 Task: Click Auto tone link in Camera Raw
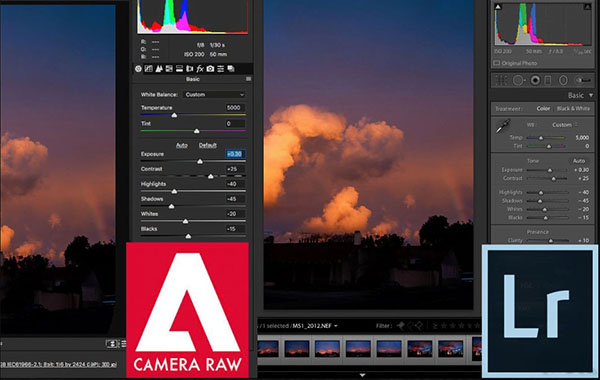[x=181, y=145]
